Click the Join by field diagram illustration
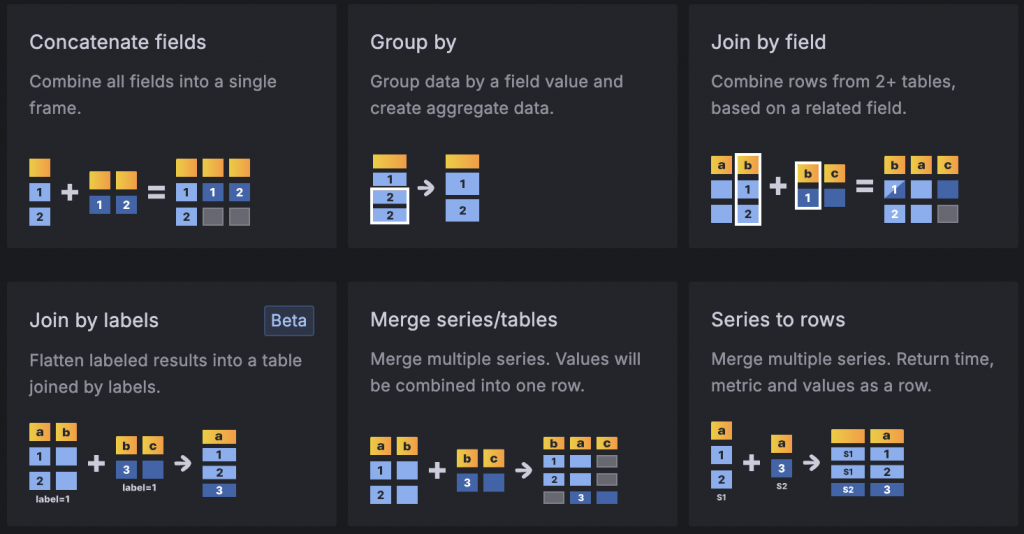Image resolution: width=1024 pixels, height=534 pixels. point(834,190)
